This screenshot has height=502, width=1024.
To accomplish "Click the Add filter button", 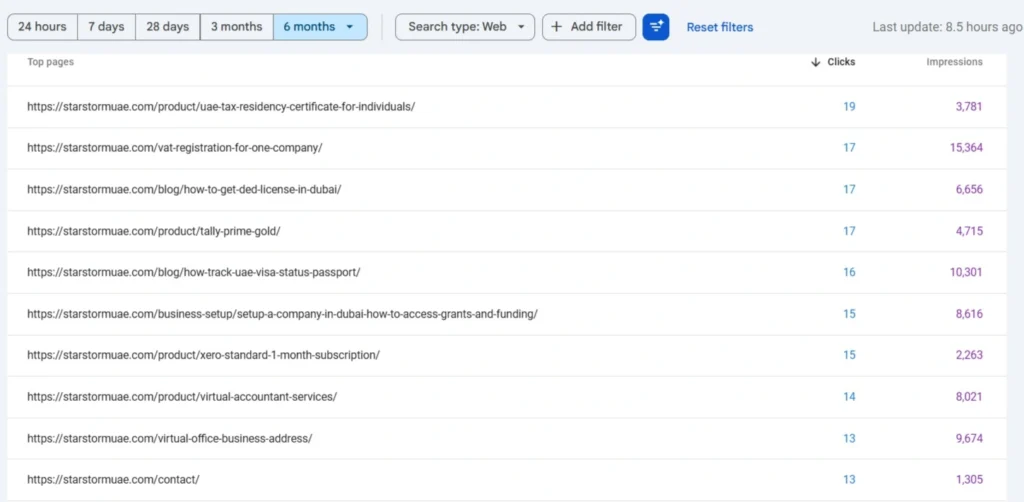I will (x=588, y=27).
